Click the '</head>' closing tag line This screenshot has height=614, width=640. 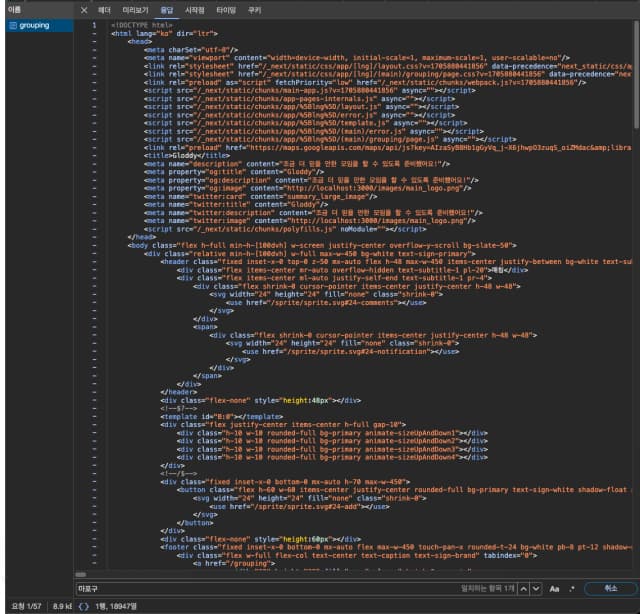click(x=142, y=237)
